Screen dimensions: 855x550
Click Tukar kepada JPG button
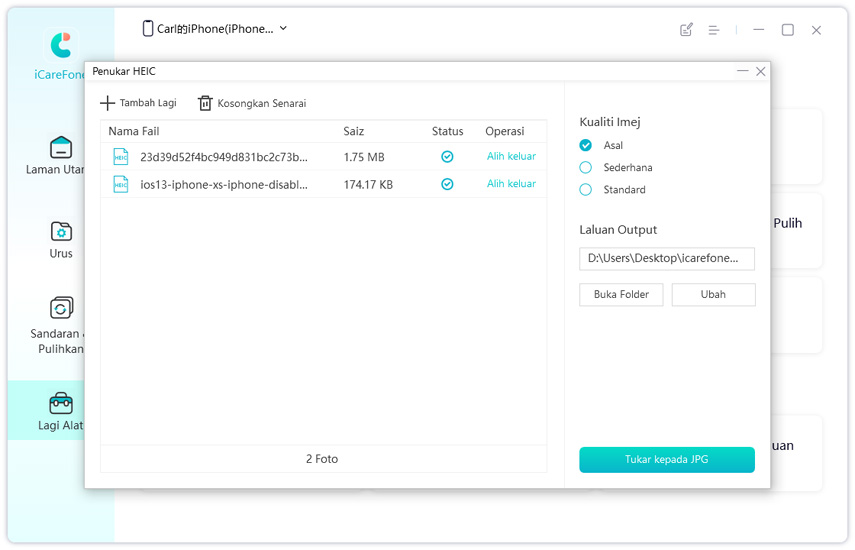666,459
